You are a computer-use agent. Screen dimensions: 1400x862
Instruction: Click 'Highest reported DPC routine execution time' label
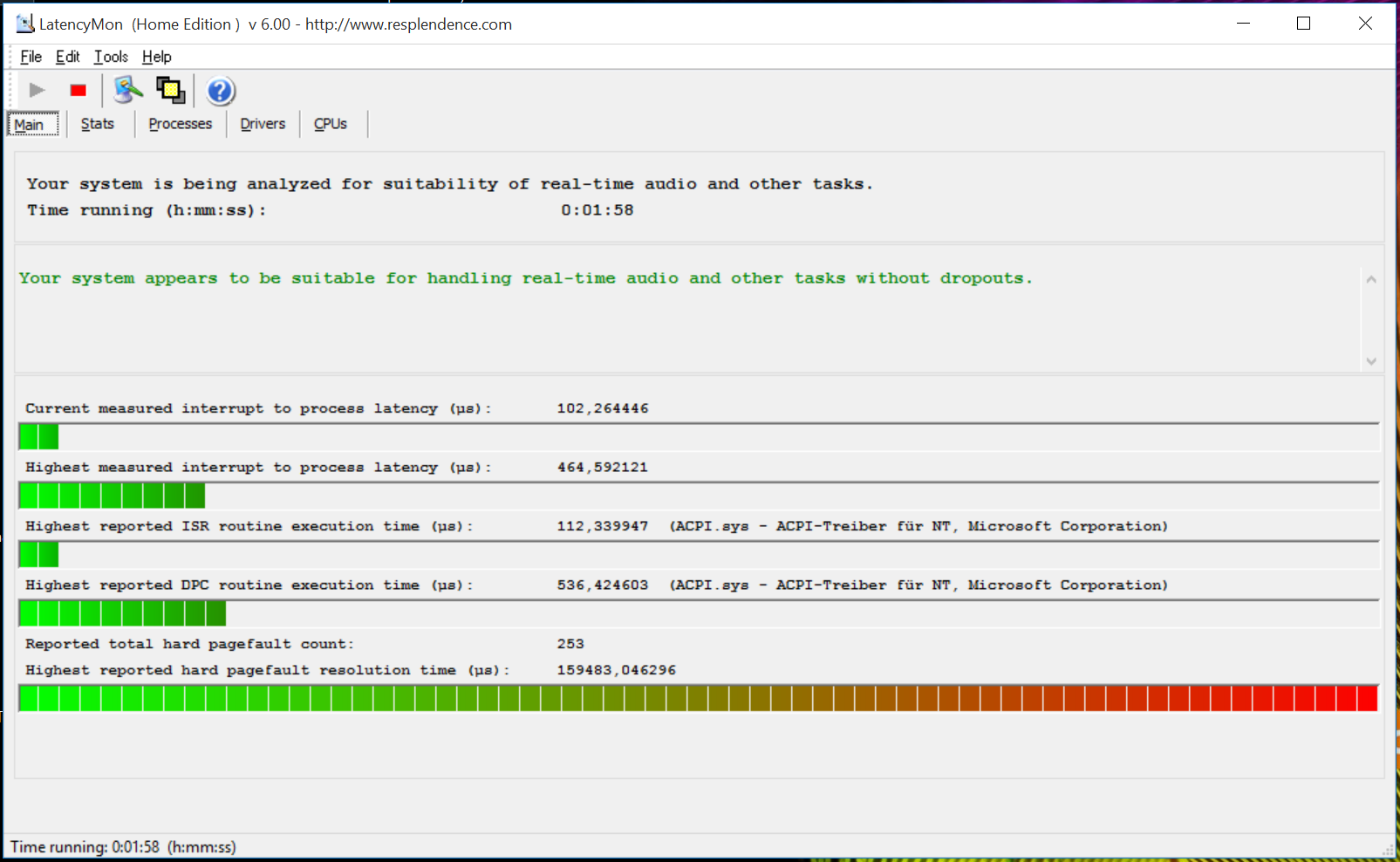[249, 585]
